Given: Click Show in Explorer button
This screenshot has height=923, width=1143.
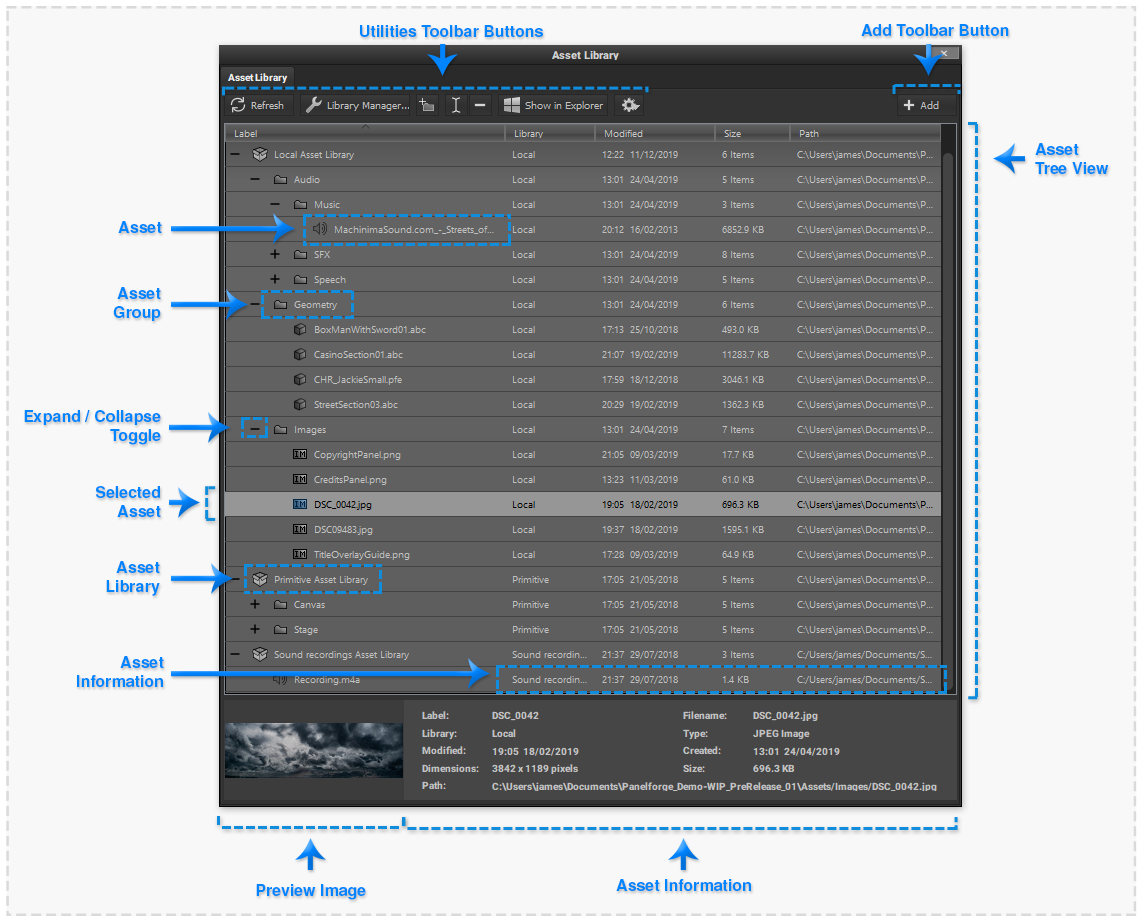Looking at the screenshot, I should point(553,105).
